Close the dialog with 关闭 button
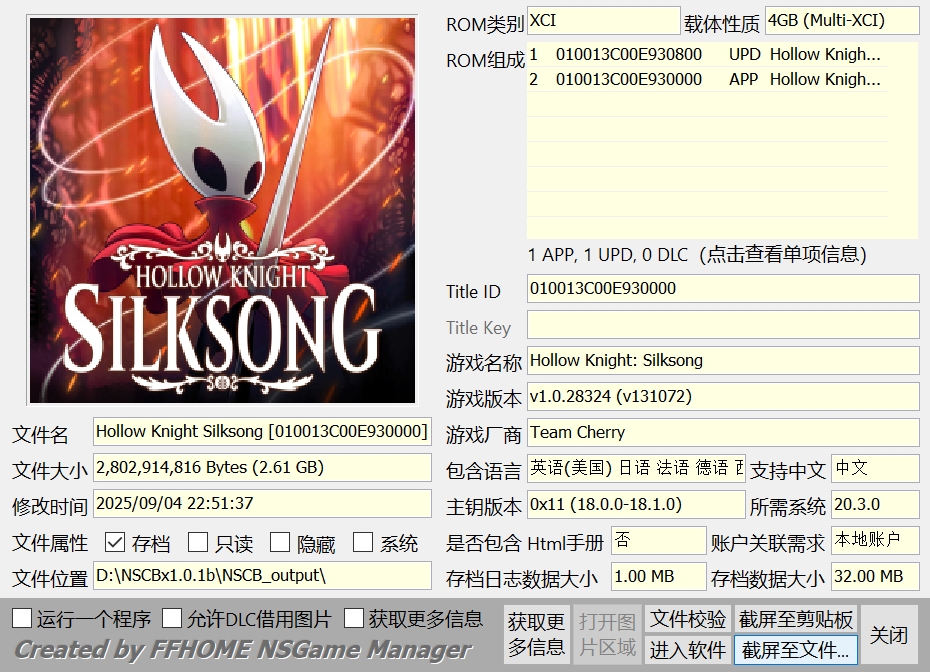Screen dimensions: 930x672 [888, 635]
